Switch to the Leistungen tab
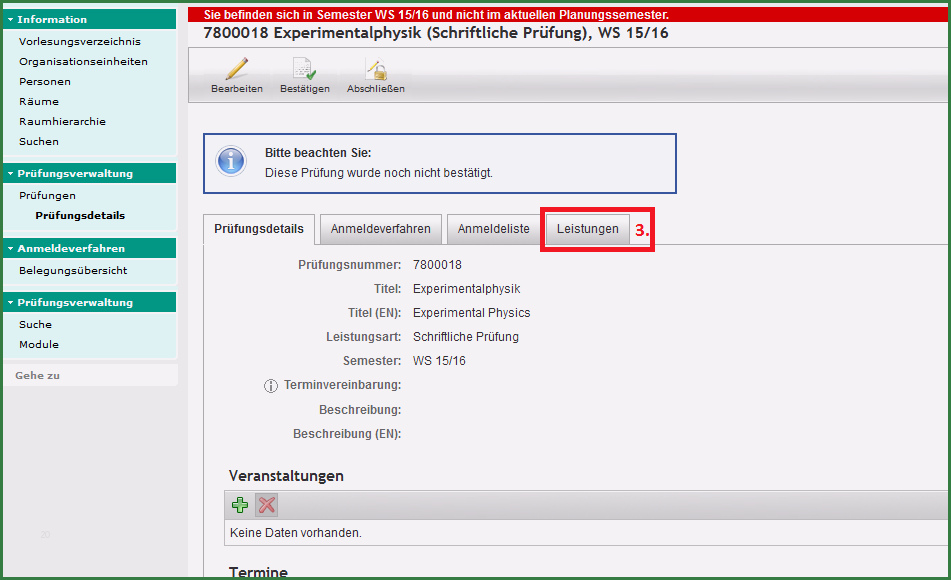 tap(587, 229)
